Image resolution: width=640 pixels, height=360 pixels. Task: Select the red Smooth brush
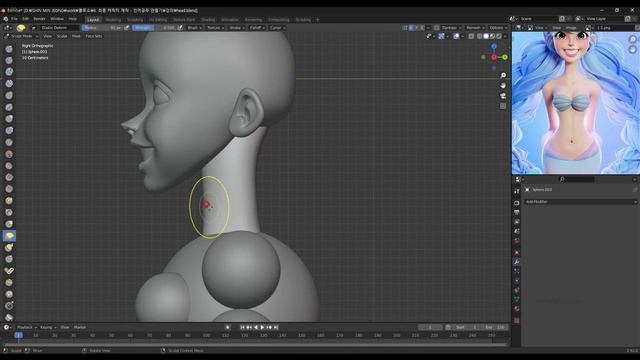tap(9, 154)
